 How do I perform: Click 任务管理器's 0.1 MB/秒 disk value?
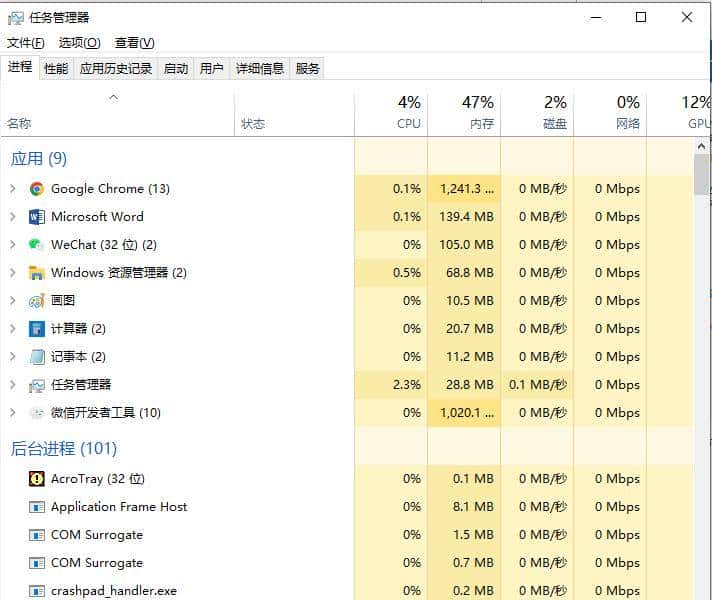[x=538, y=385]
